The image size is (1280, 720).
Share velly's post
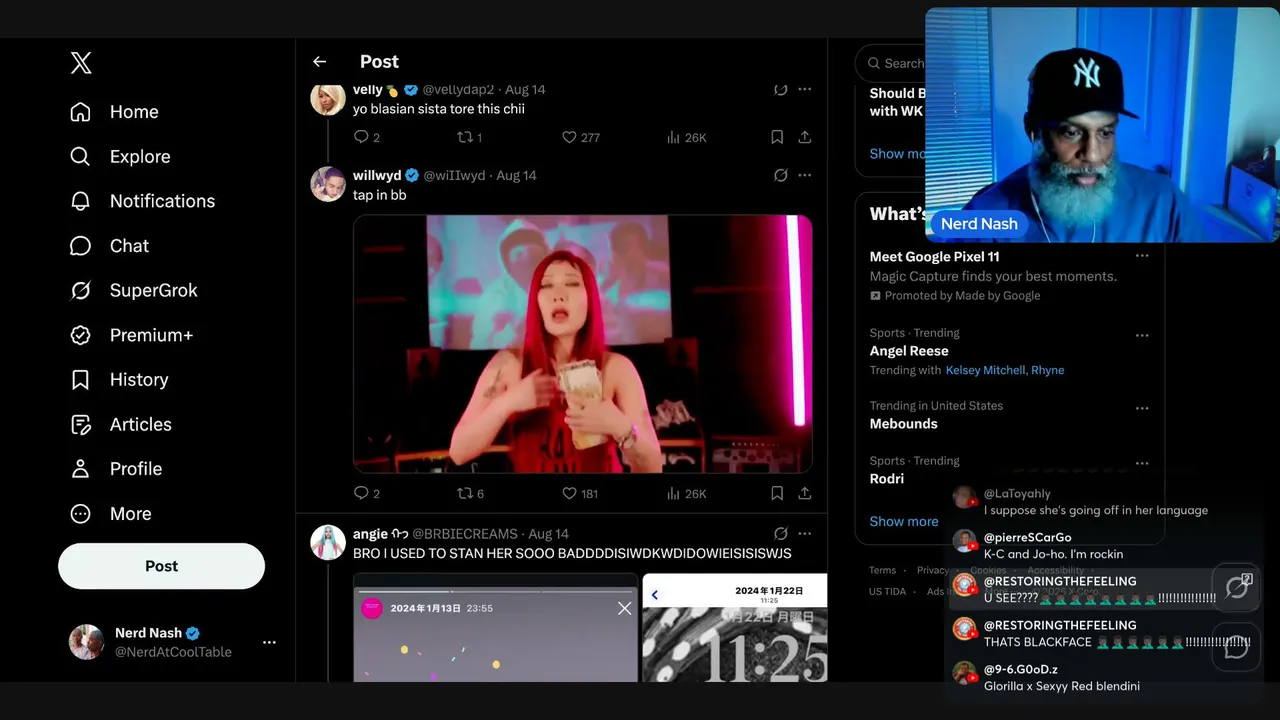tap(804, 137)
